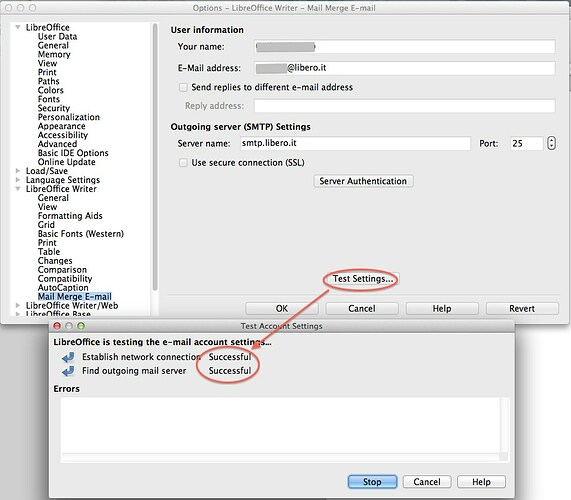Stop the account settings test
571x500 pixels.
372,482
